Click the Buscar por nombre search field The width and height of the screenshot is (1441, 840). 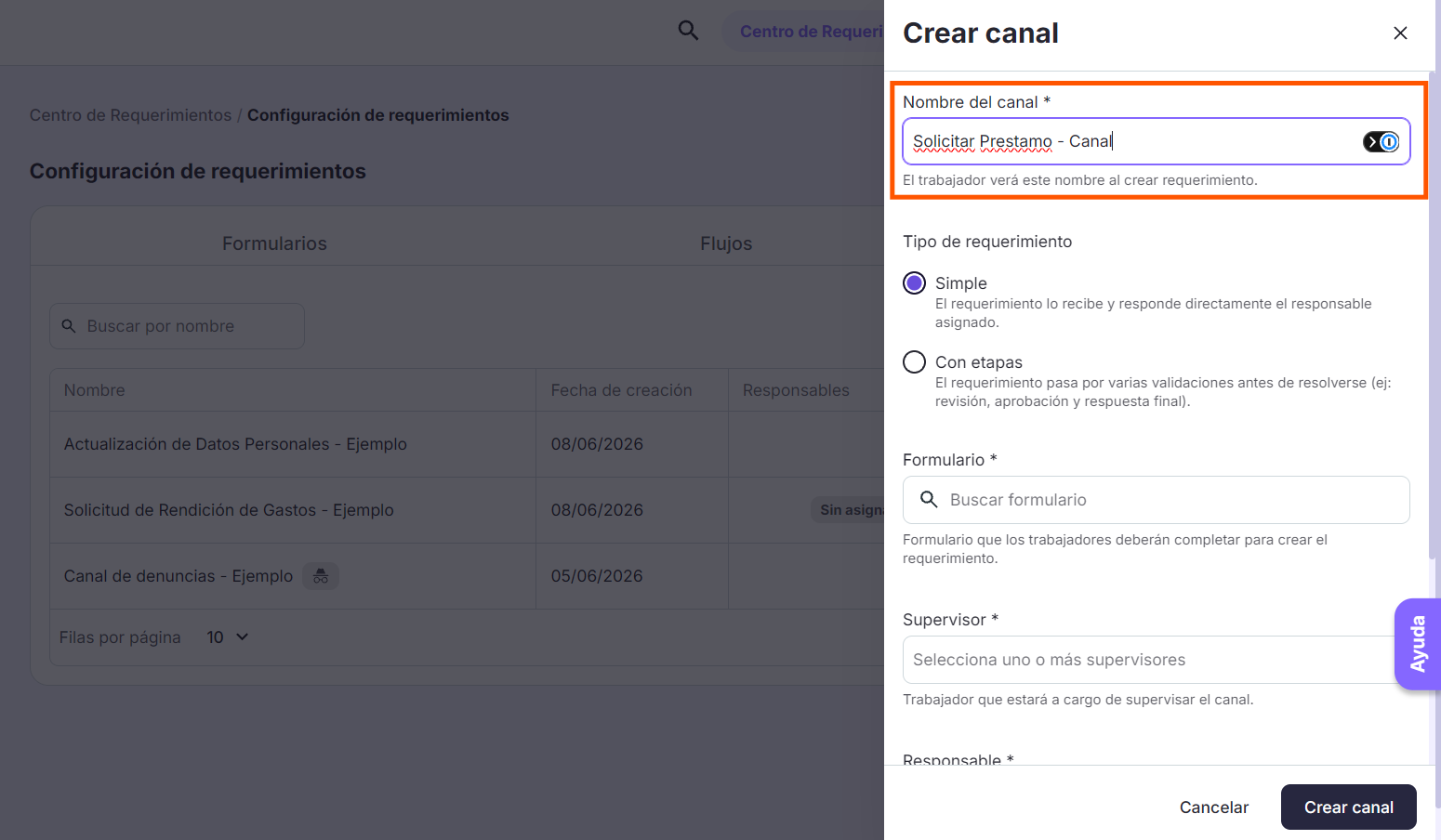[x=177, y=326]
